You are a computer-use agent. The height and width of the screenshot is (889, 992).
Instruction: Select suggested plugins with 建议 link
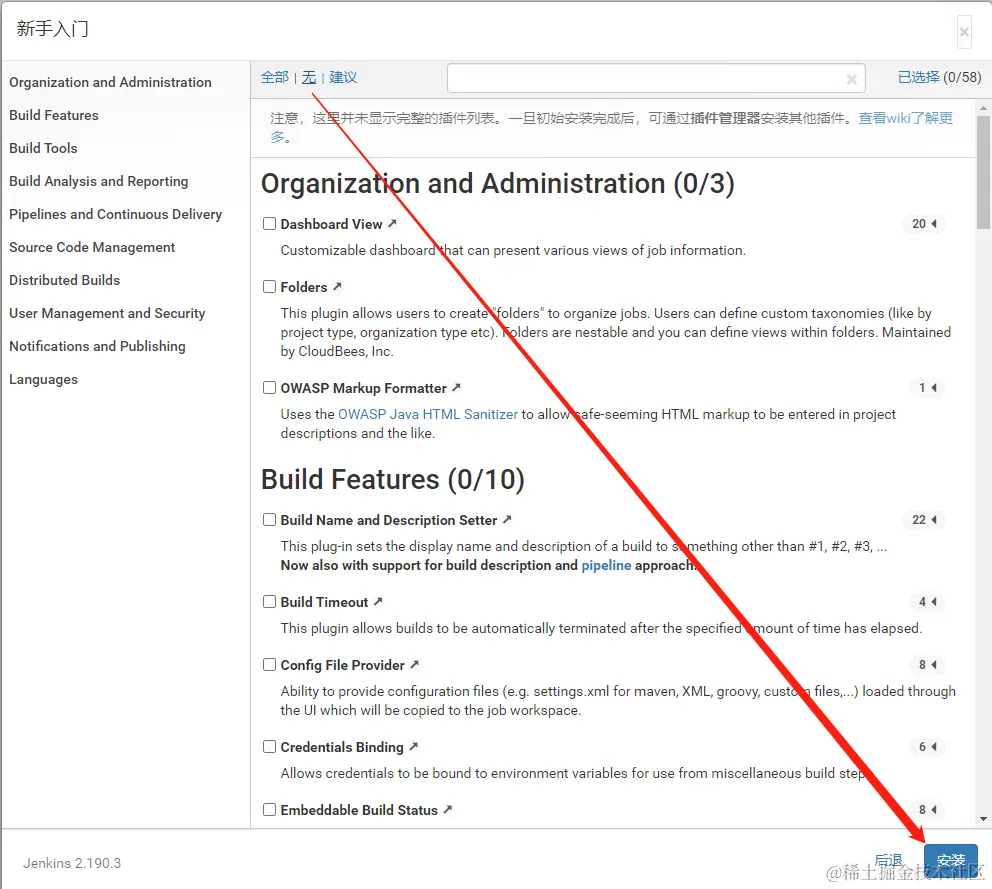coord(343,77)
